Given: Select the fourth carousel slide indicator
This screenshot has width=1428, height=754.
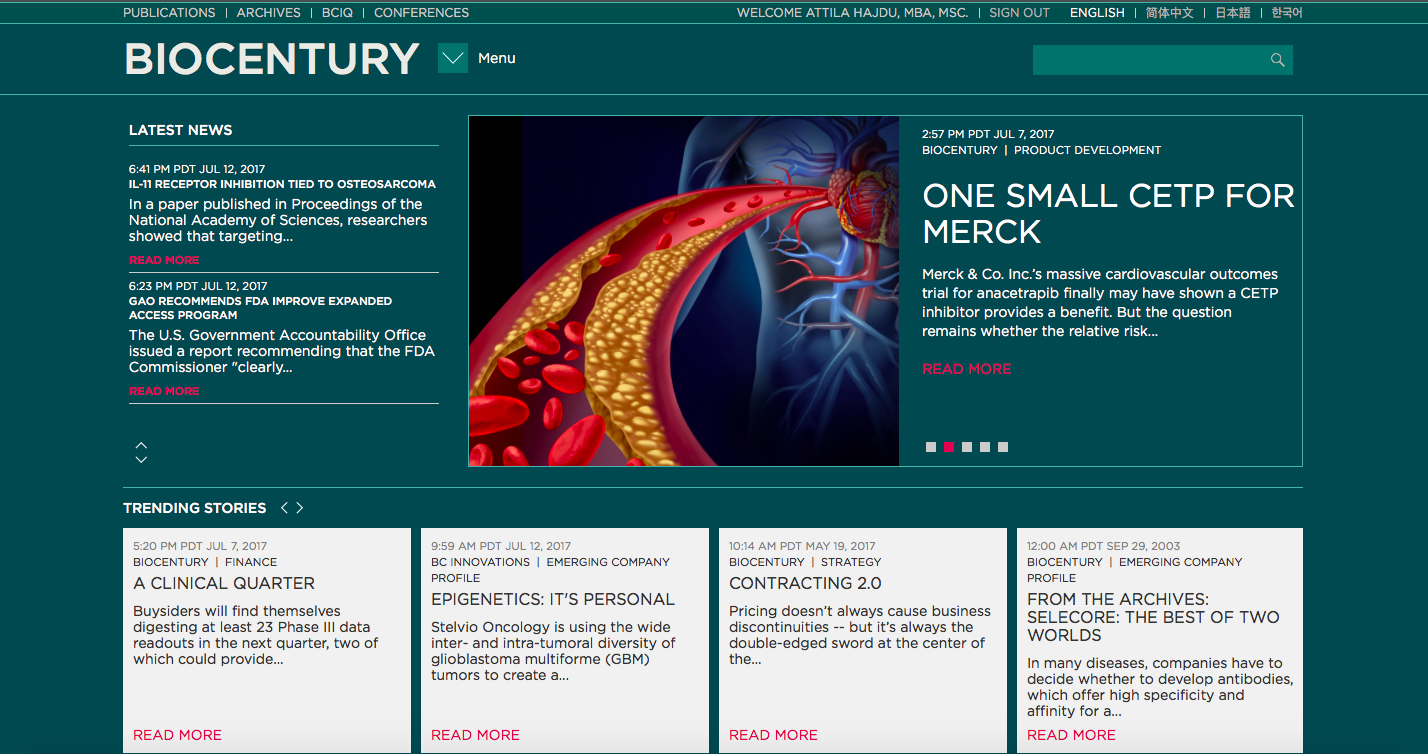Looking at the screenshot, I should (x=985, y=447).
